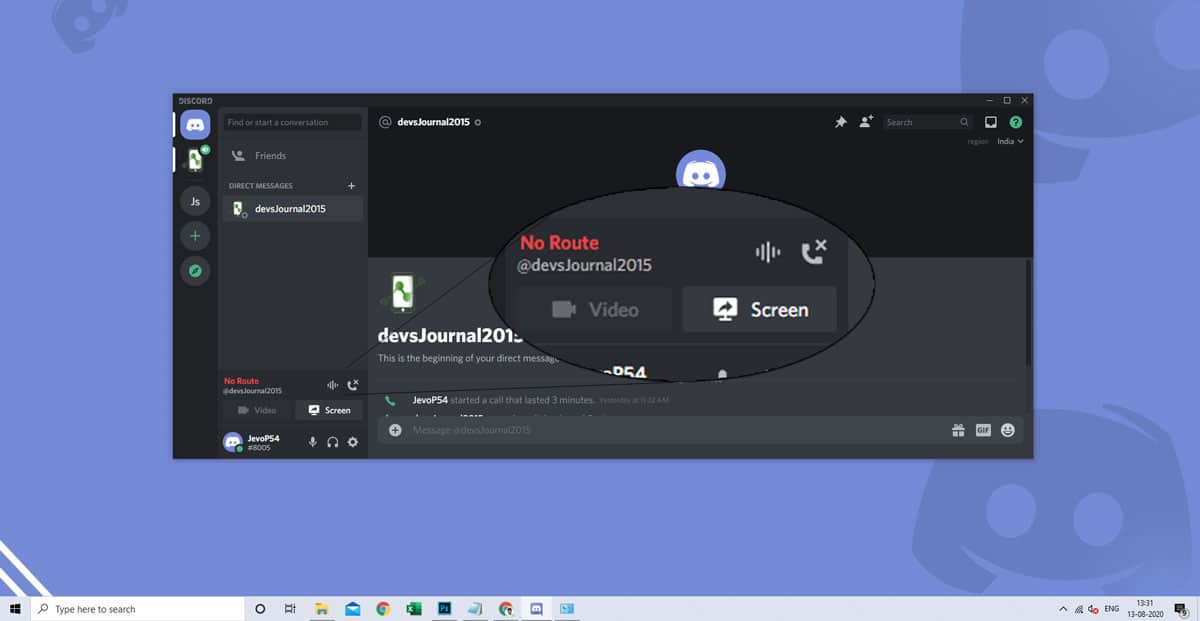Click the ENG language indicator
Screen dimensions: 1200x621
tap(1111, 608)
